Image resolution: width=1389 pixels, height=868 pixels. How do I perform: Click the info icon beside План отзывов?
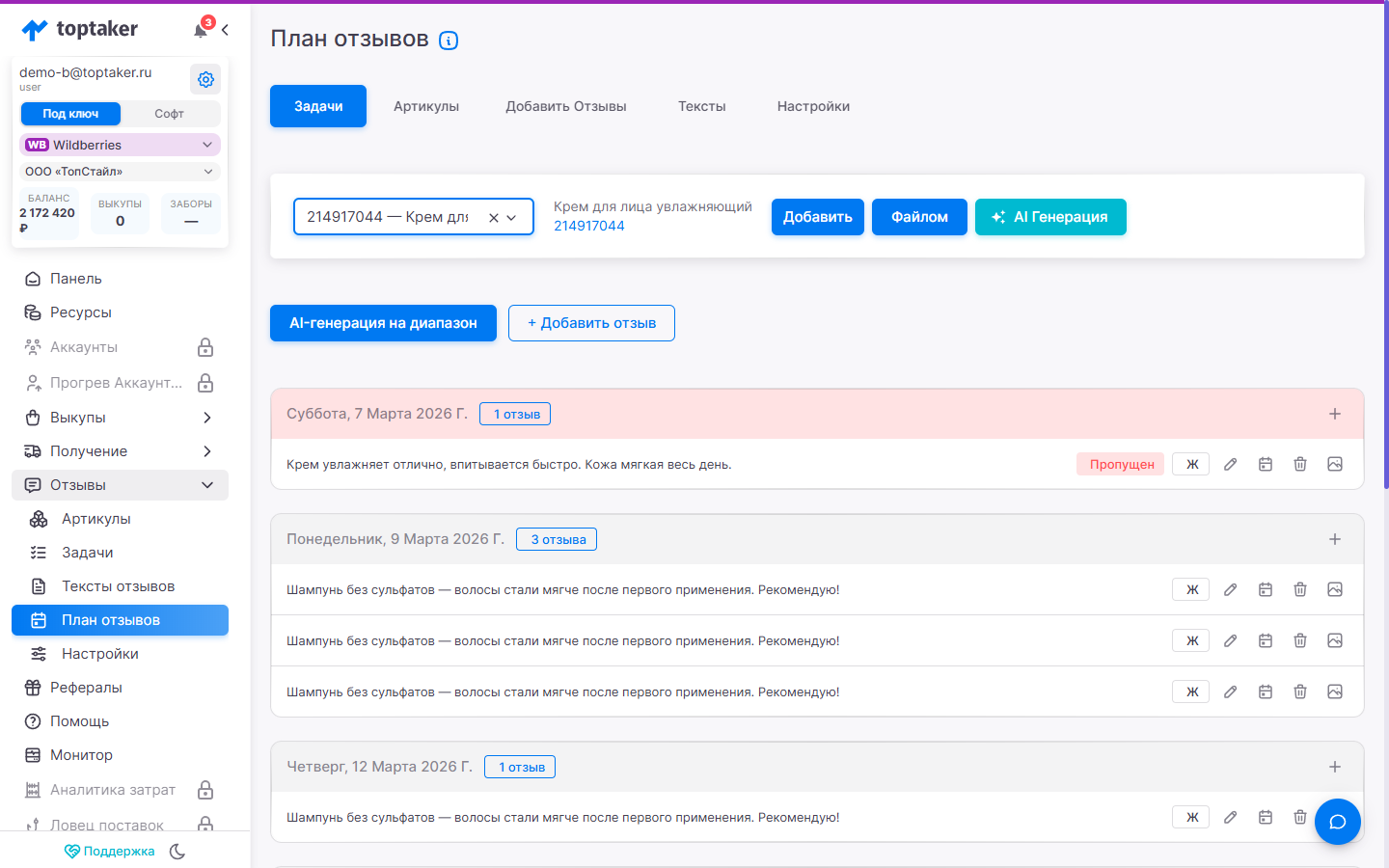(x=449, y=41)
